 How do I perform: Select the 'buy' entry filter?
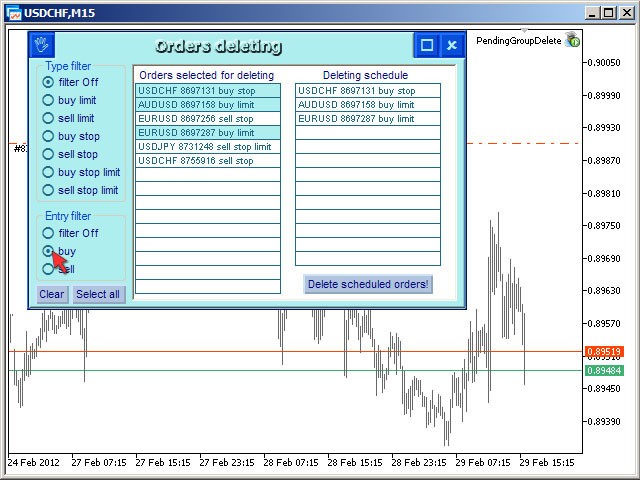[48, 251]
